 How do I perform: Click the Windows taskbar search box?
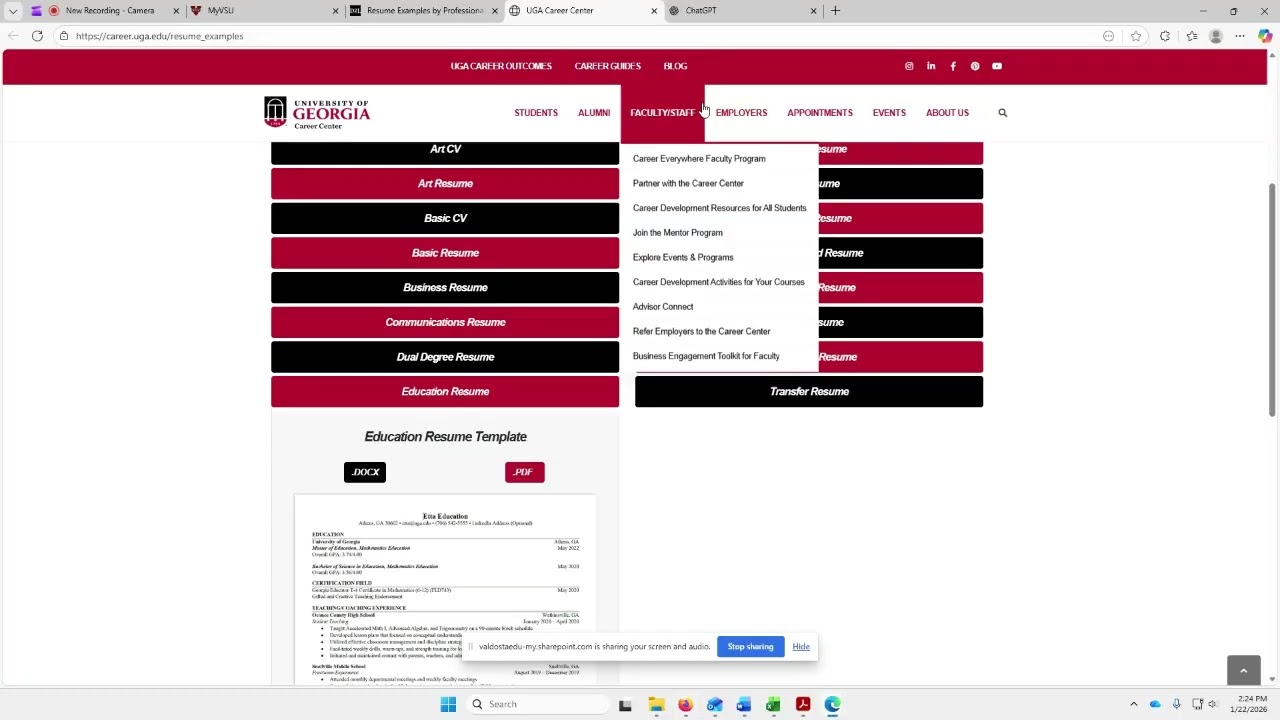pyautogui.click(x=537, y=704)
